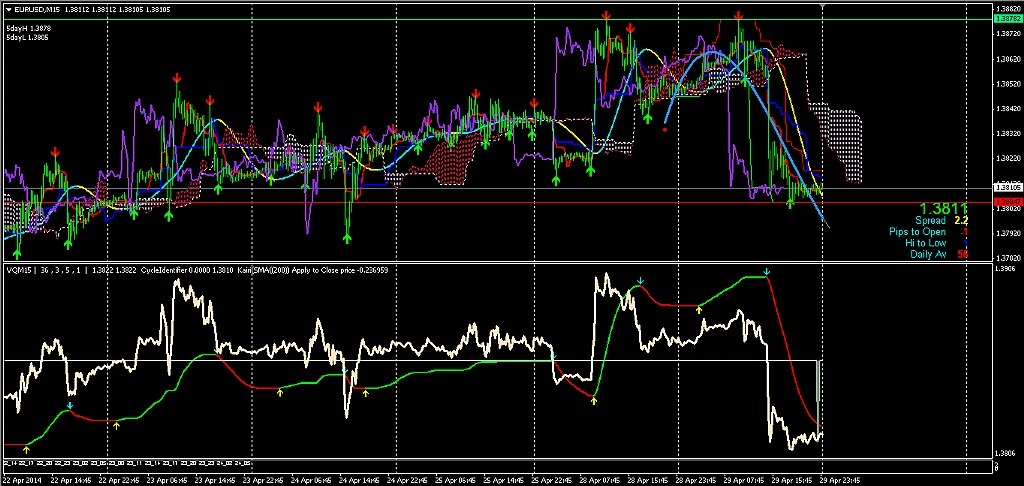Click the rightmost blue down arrow in indicator window
1024x486 pixels.
[766, 271]
